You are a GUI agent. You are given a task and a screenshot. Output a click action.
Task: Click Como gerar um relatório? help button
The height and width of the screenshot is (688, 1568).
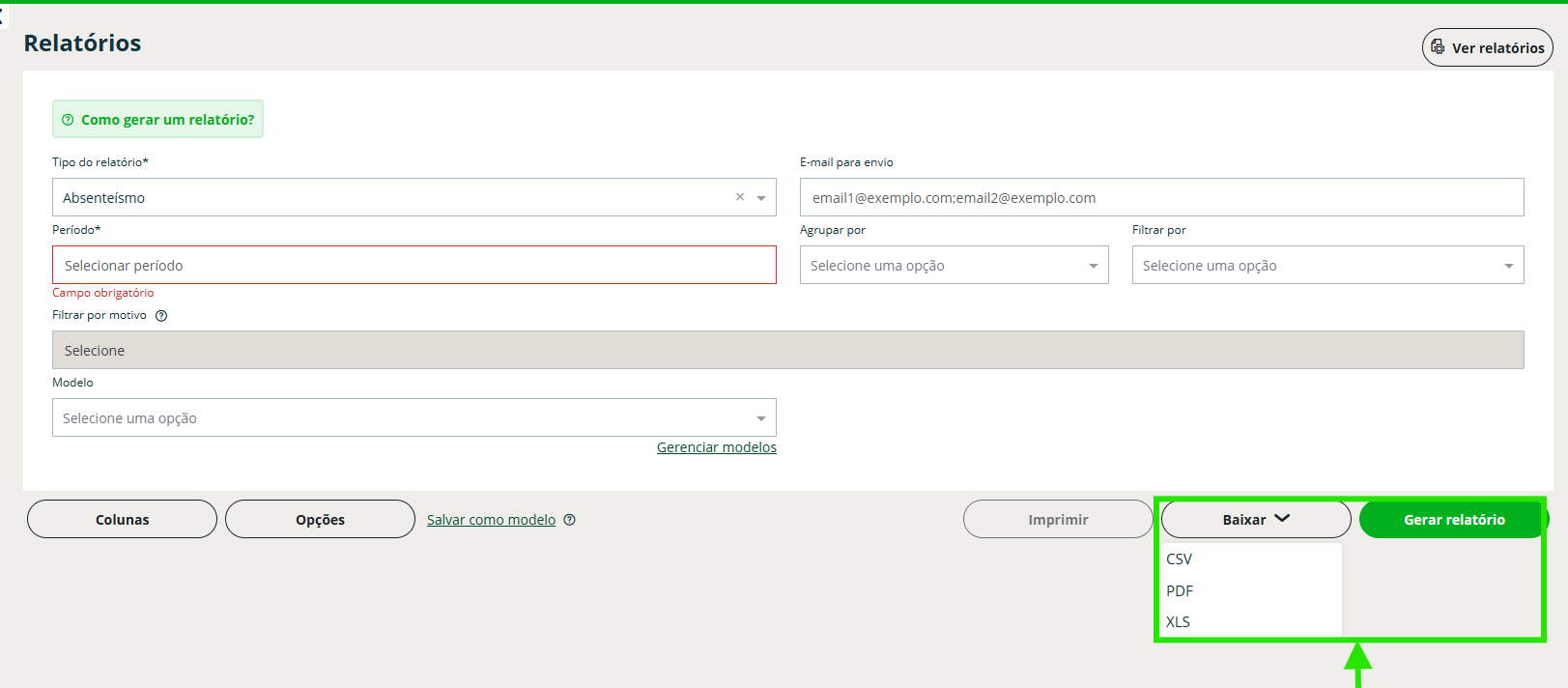157,119
